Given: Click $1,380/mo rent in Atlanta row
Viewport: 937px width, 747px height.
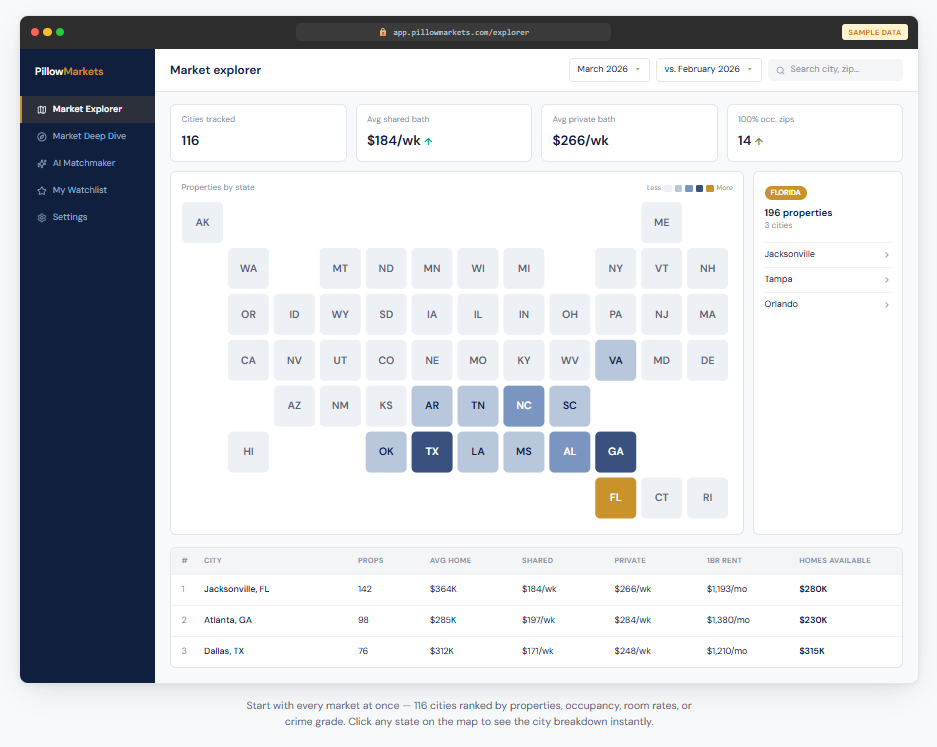Looking at the screenshot, I should coord(728,620).
